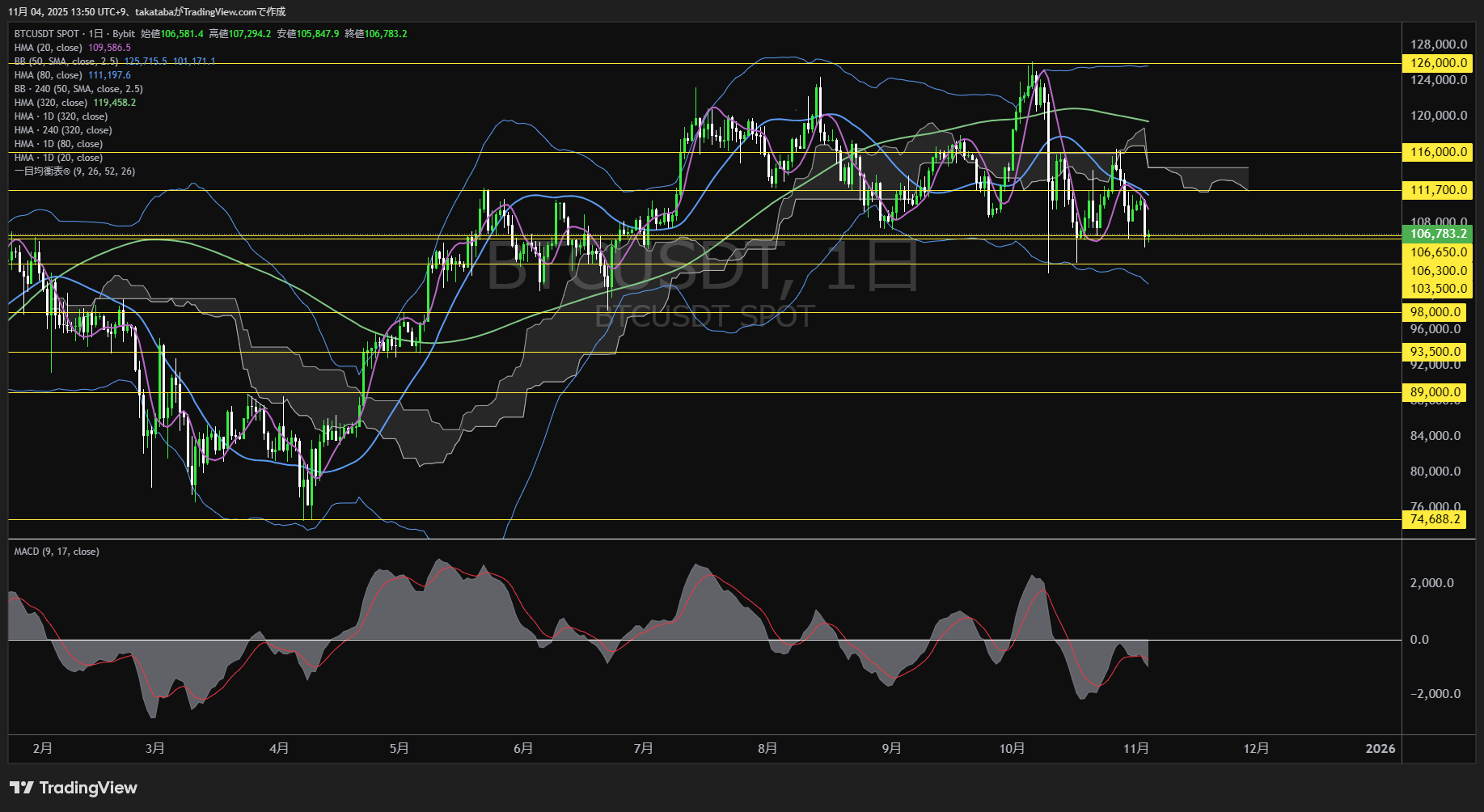Image resolution: width=1484 pixels, height=812 pixels.
Task: Click the HMA (80, close) indicator legend
Action: 49,75
